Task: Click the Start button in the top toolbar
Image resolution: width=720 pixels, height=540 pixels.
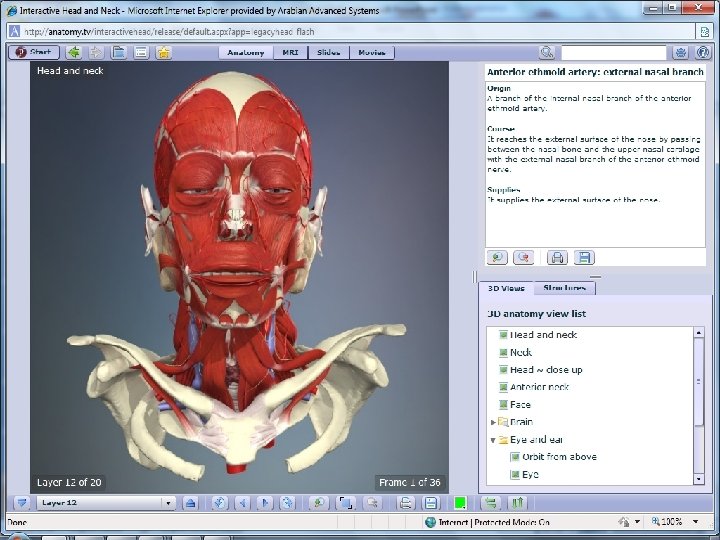Action: (x=33, y=52)
